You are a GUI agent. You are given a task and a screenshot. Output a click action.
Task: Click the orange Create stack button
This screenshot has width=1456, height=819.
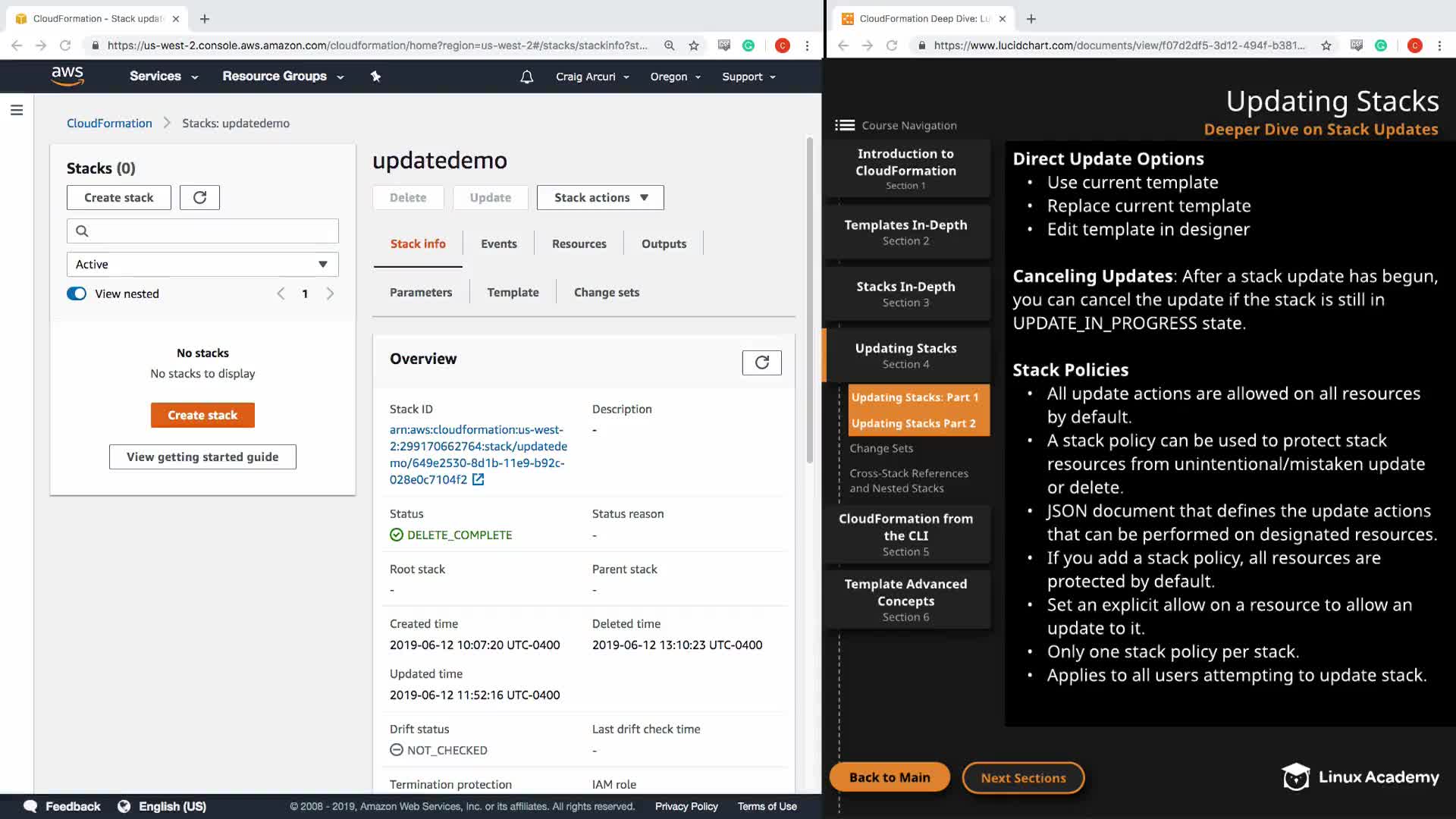click(202, 415)
